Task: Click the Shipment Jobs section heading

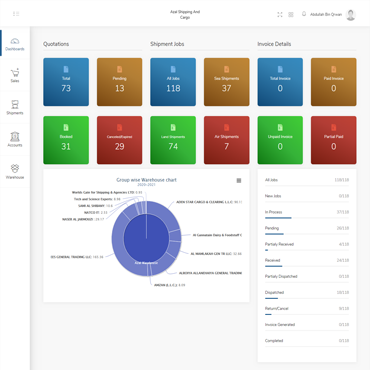Action: [x=167, y=44]
